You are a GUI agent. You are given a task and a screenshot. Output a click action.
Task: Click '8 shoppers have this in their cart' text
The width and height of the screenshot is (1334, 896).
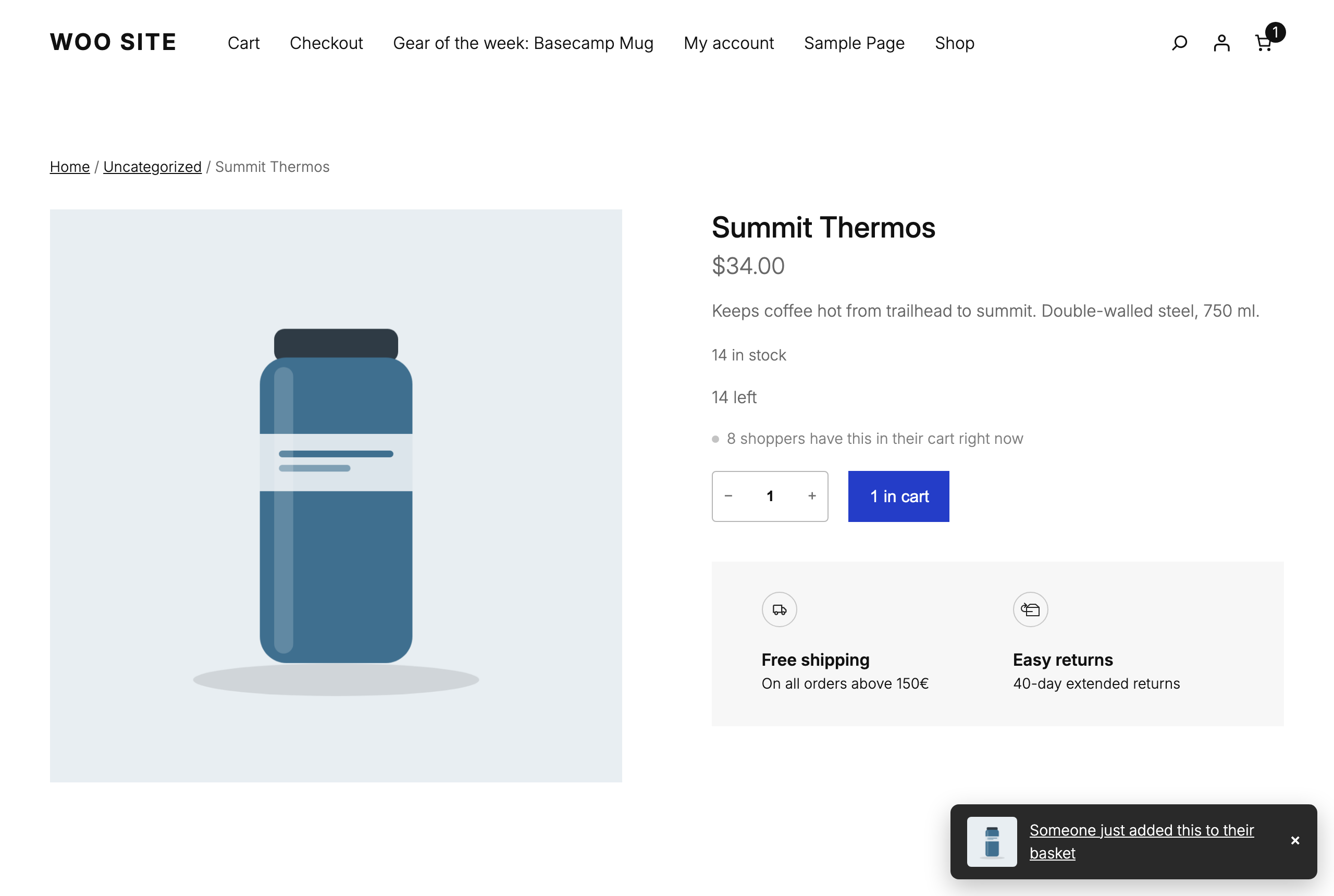point(874,438)
